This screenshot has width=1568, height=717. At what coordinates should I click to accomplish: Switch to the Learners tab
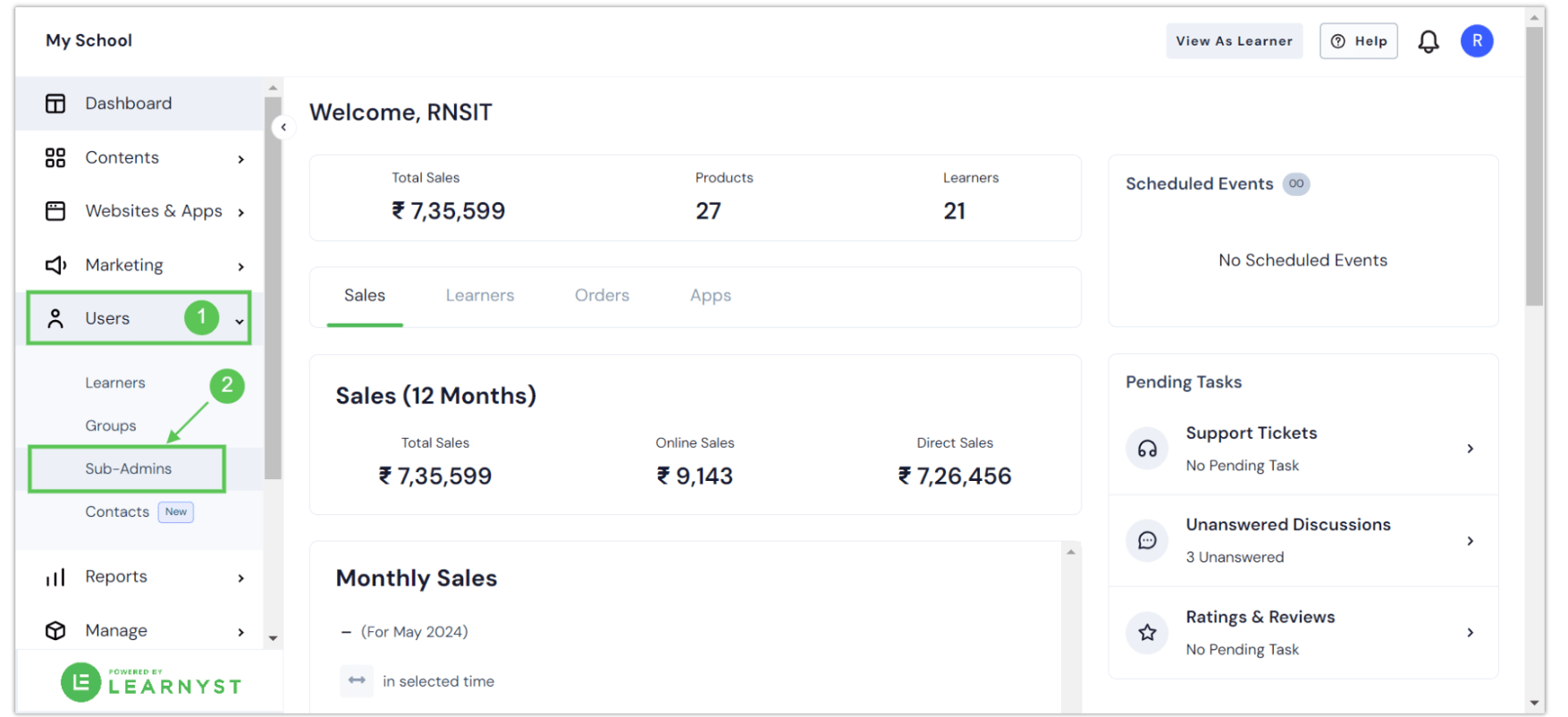click(x=480, y=296)
